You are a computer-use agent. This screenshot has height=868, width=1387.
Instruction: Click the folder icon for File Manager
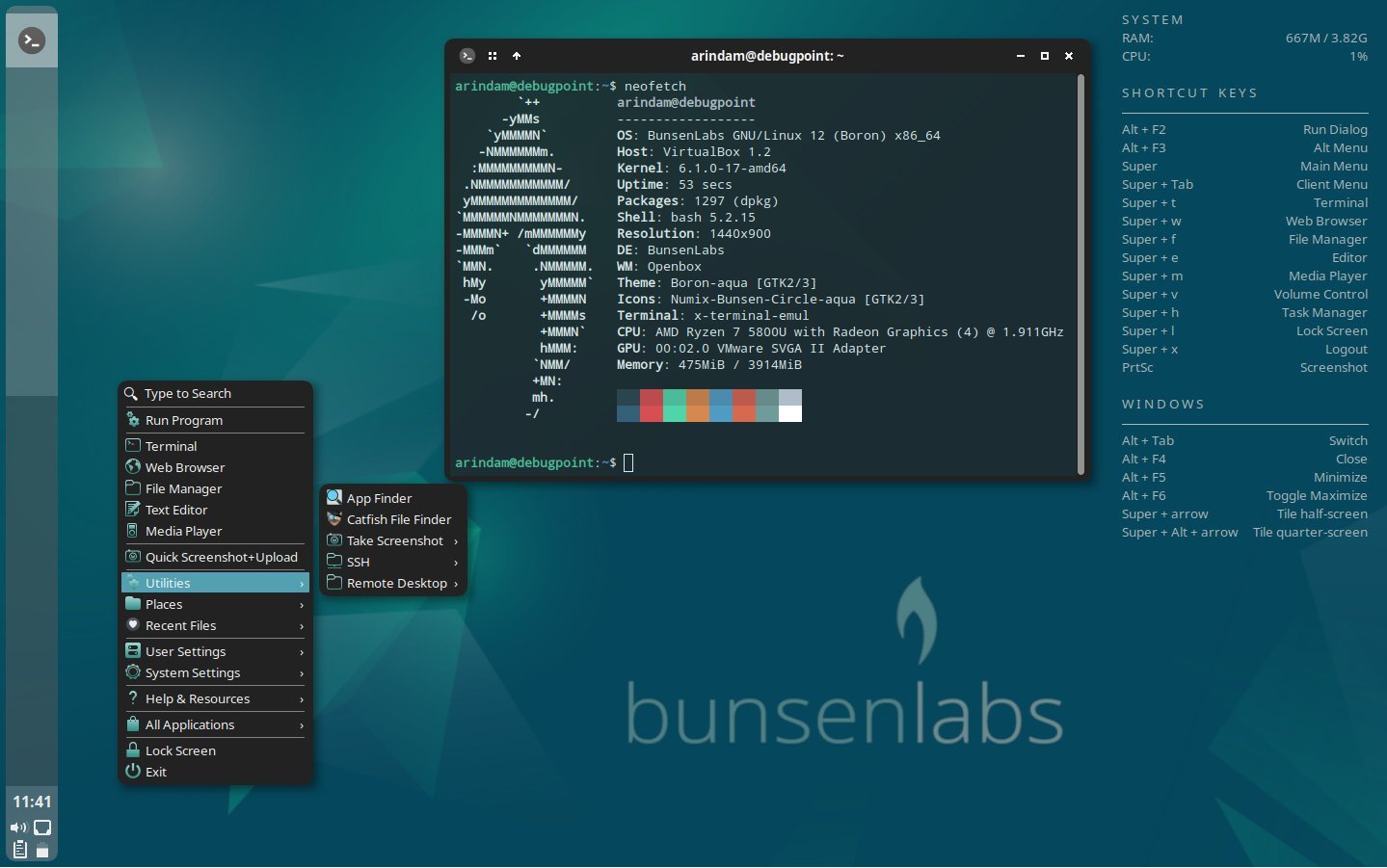pos(133,487)
